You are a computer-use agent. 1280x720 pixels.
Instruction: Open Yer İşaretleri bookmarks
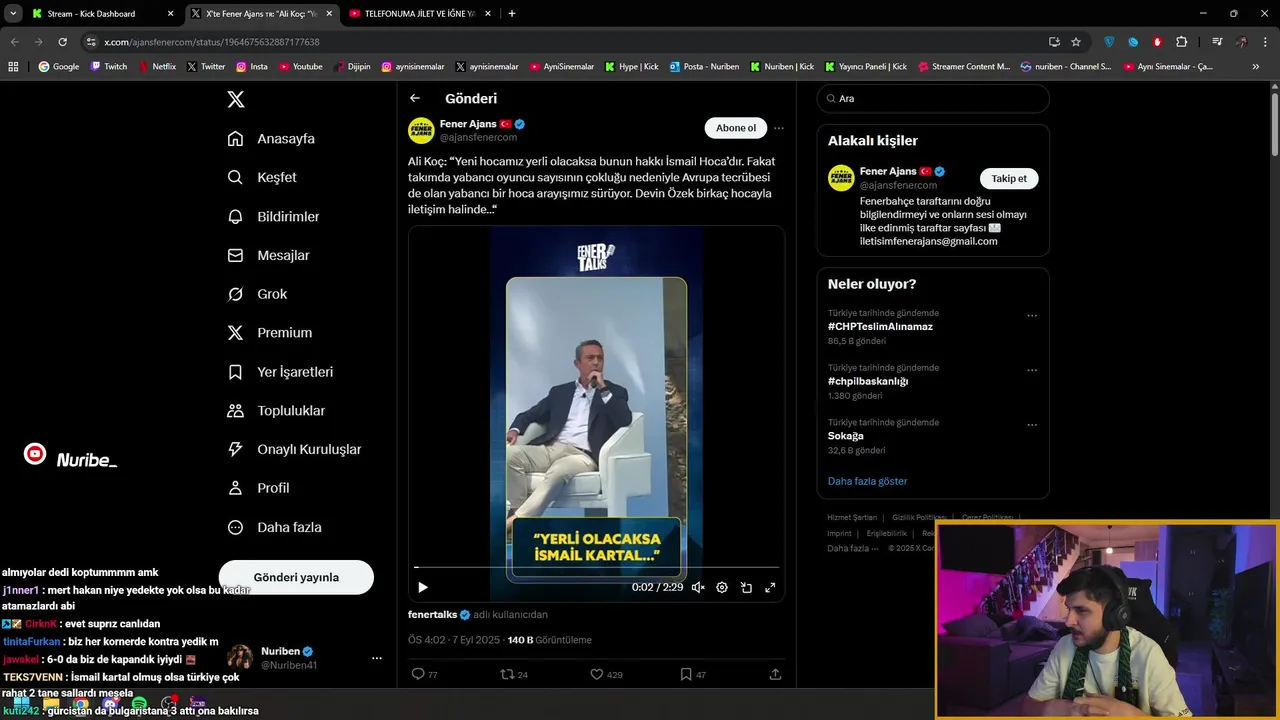pyautogui.click(x=280, y=372)
